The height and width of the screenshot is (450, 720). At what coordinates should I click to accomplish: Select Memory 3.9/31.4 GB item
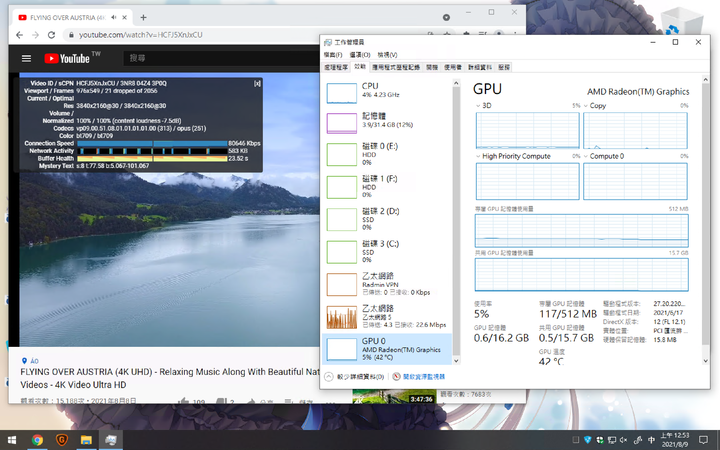(x=387, y=123)
